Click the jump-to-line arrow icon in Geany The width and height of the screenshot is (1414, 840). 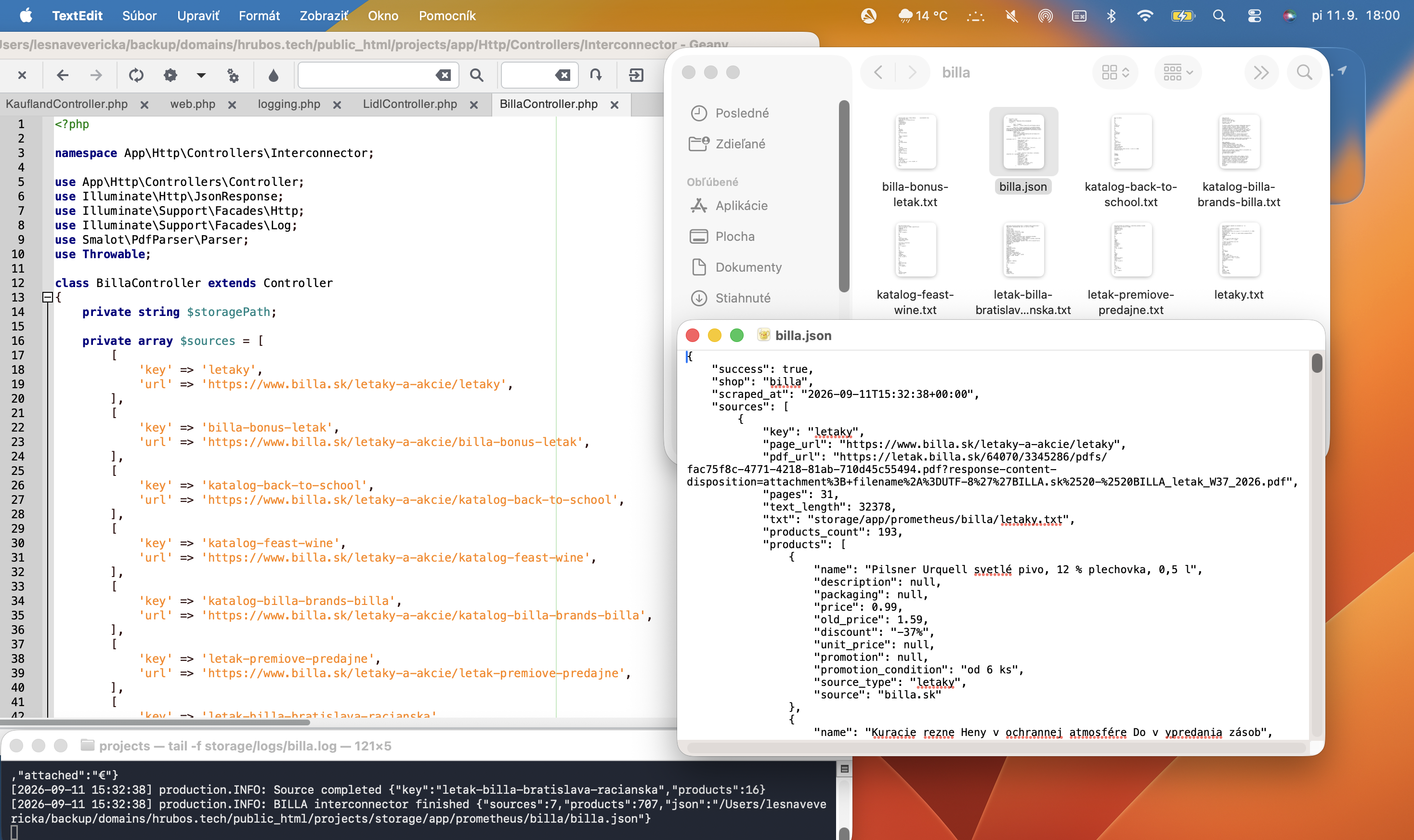point(596,75)
